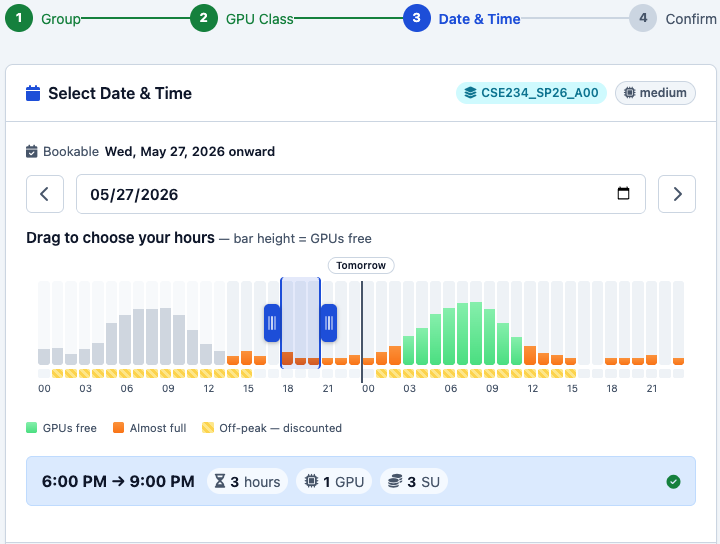720x544 pixels.
Task: Click tomorrow's orange bar at hour 21
Action: [652, 360]
